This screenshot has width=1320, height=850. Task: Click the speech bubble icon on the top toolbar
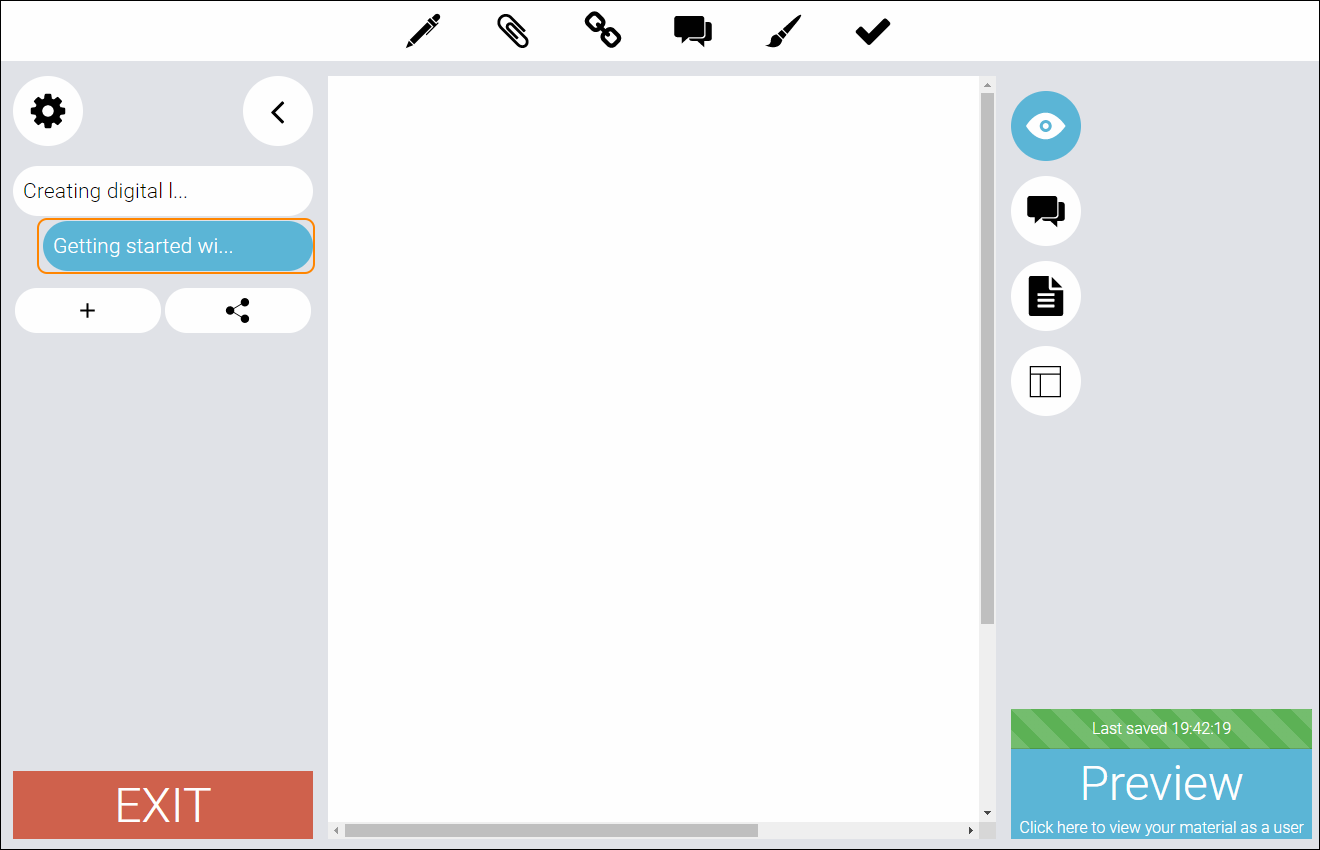click(x=692, y=30)
